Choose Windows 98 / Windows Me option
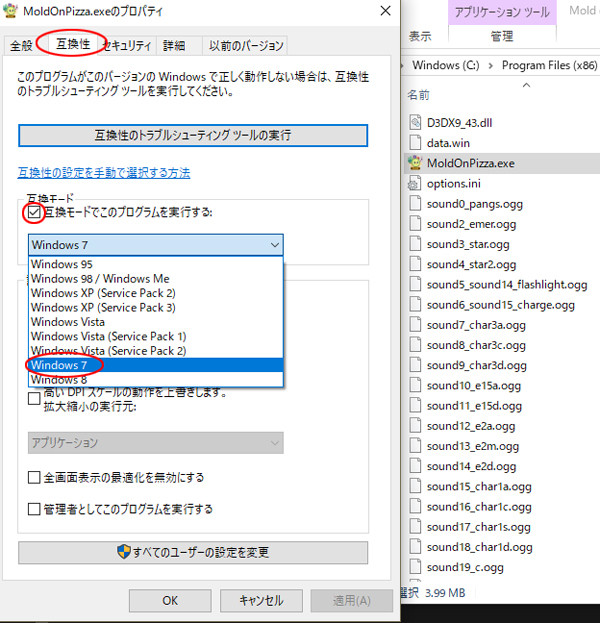 coord(155,279)
